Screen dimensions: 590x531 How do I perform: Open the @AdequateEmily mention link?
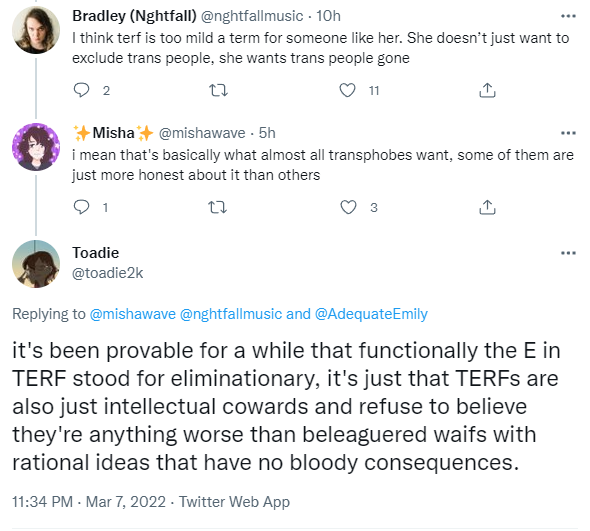coord(371,314)
